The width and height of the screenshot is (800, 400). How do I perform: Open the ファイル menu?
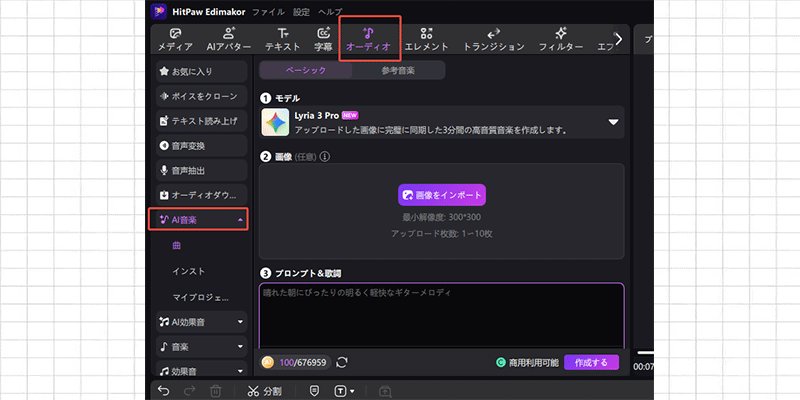[268, 12]
